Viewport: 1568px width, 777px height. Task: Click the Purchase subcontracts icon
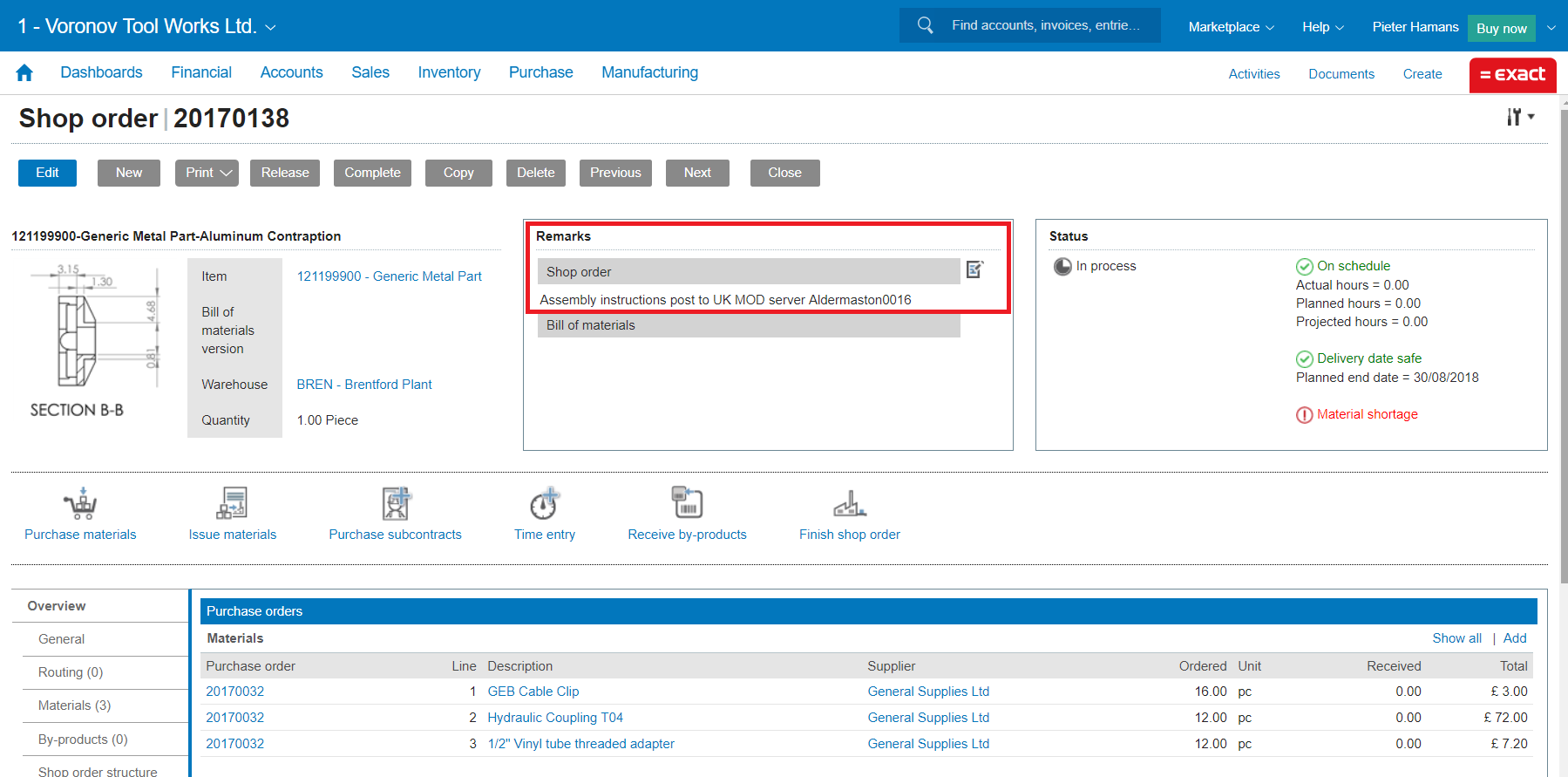[x=396, y=504]
